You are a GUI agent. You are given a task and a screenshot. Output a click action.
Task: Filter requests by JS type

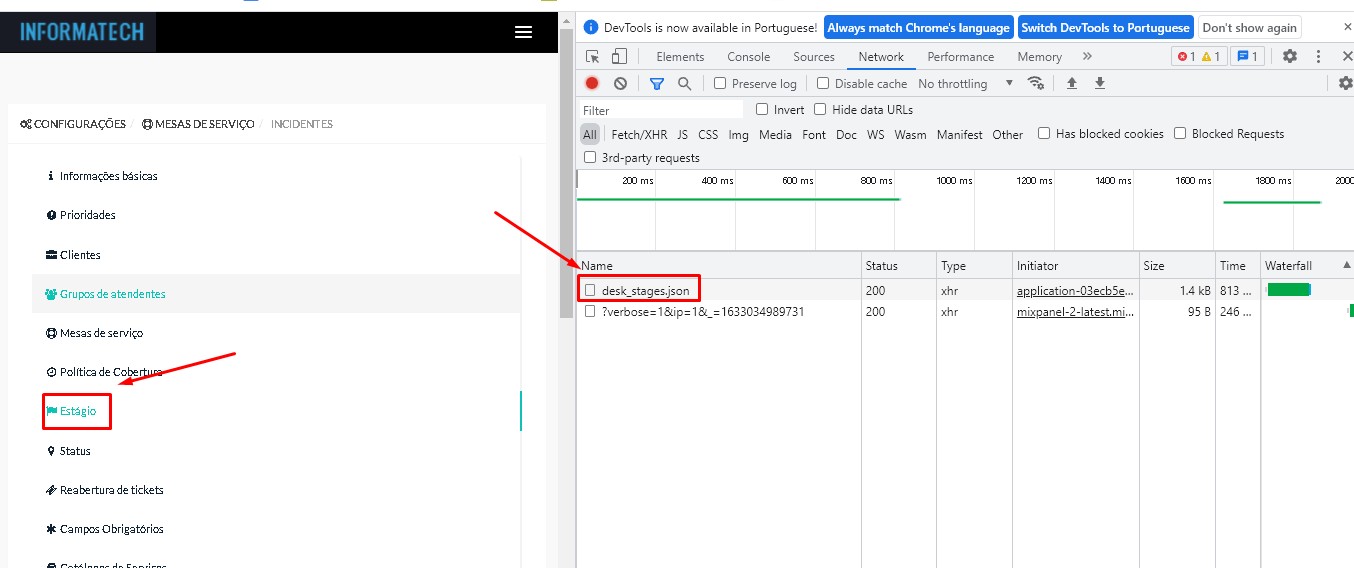(682, 134)
